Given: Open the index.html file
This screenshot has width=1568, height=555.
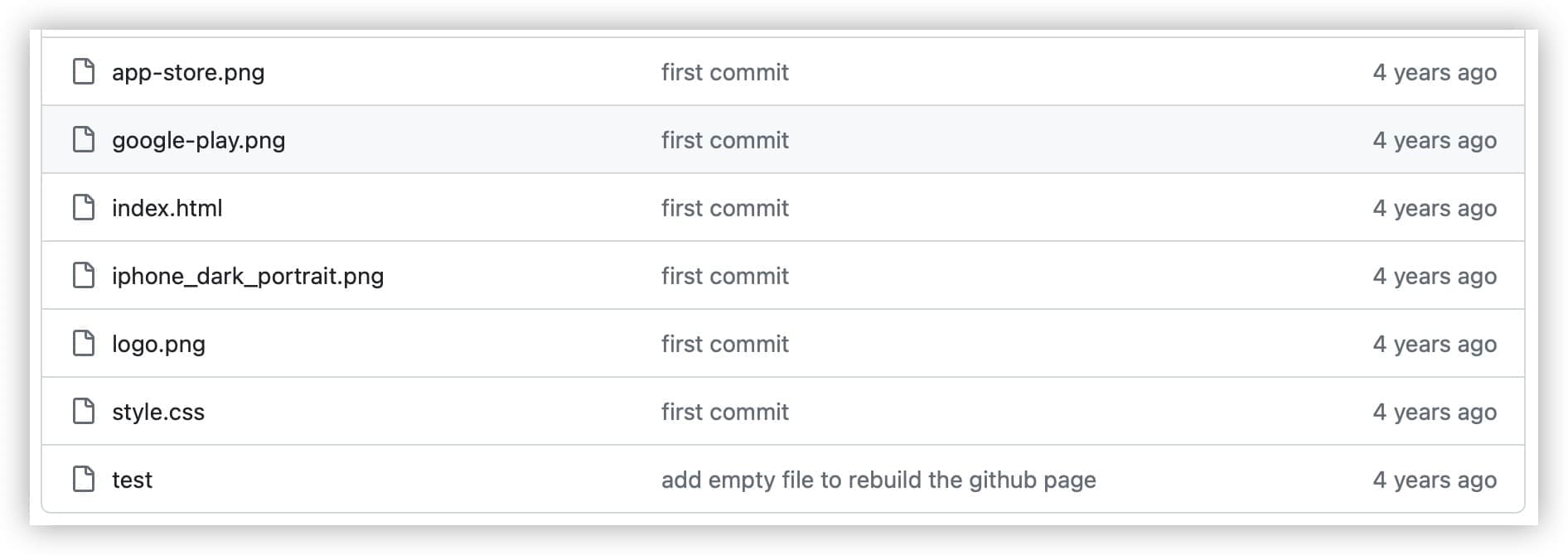Looking at the screenshot, I should coord(167,208).
